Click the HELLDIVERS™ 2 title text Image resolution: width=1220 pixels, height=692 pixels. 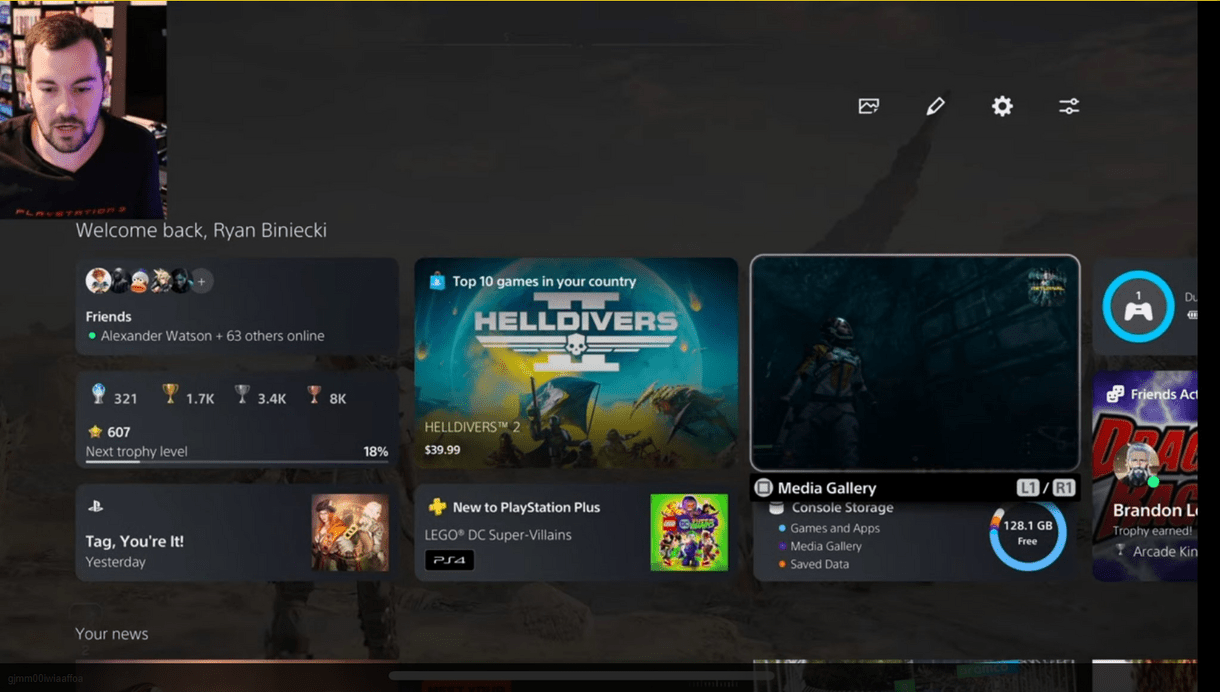pos(472,427)
